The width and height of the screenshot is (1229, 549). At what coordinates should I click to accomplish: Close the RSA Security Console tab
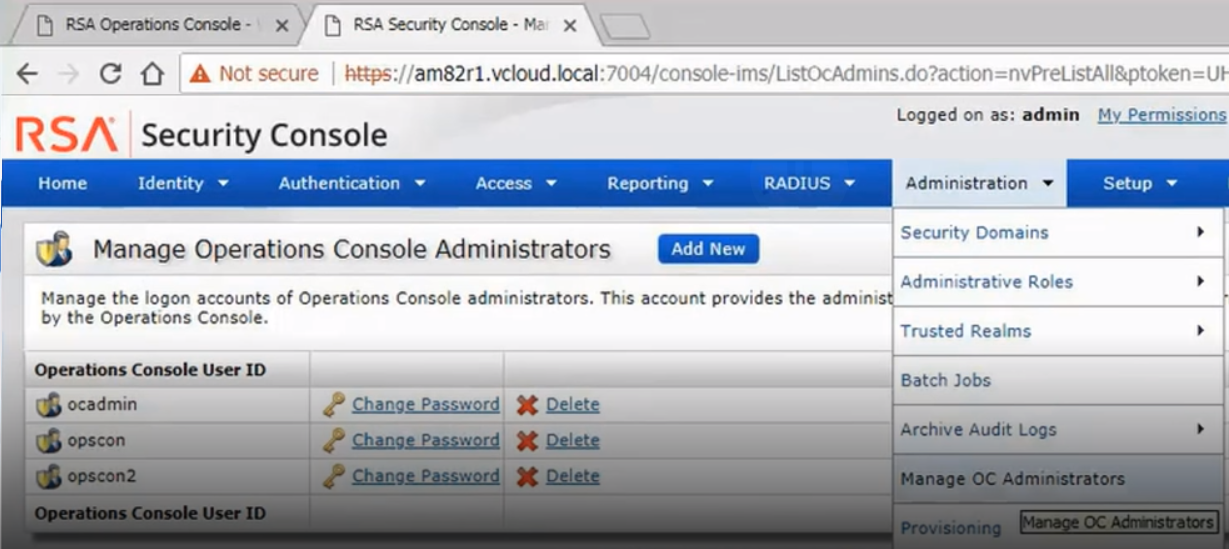(x=570, y=26)
